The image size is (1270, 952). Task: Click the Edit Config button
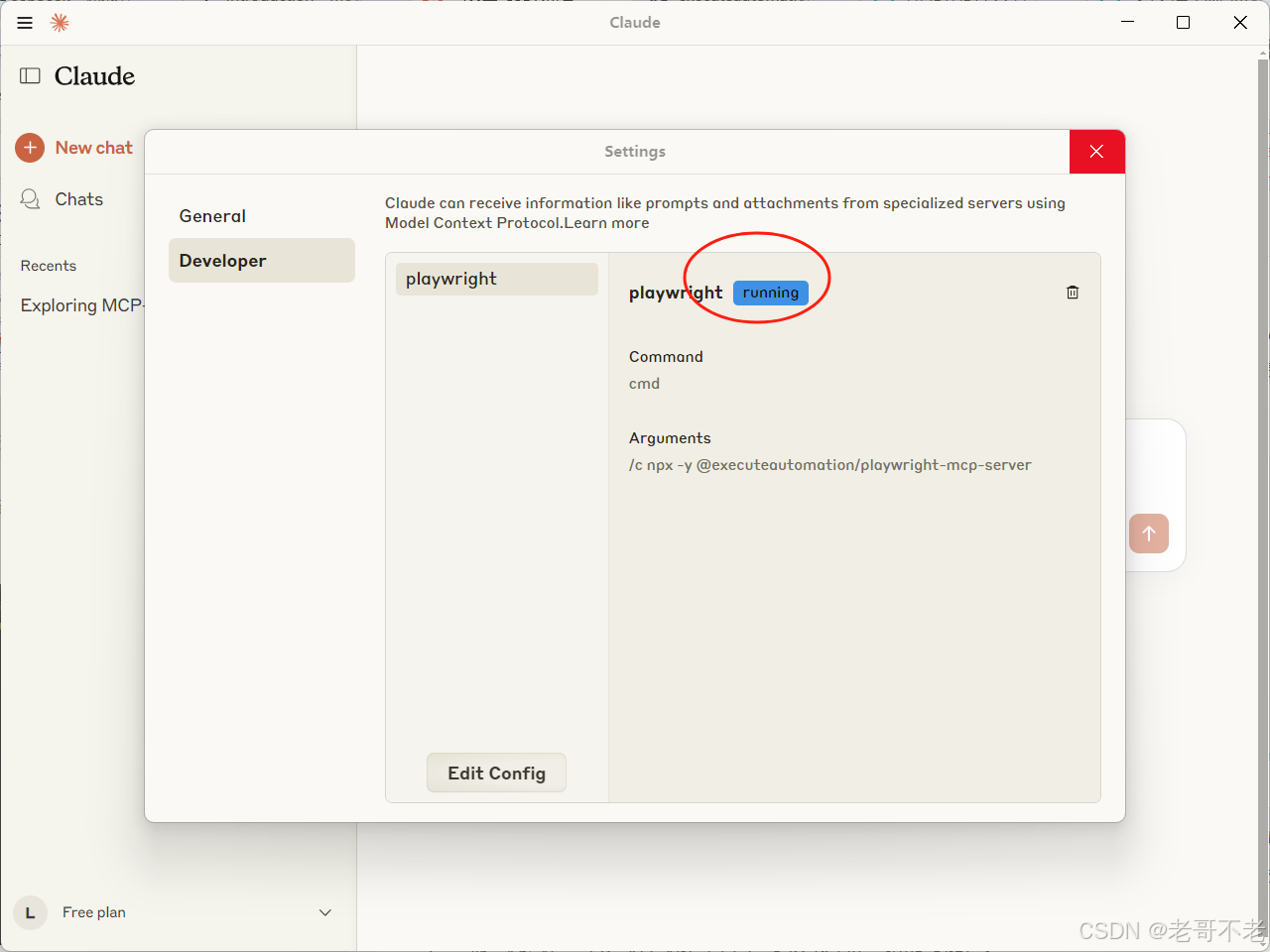496,773
